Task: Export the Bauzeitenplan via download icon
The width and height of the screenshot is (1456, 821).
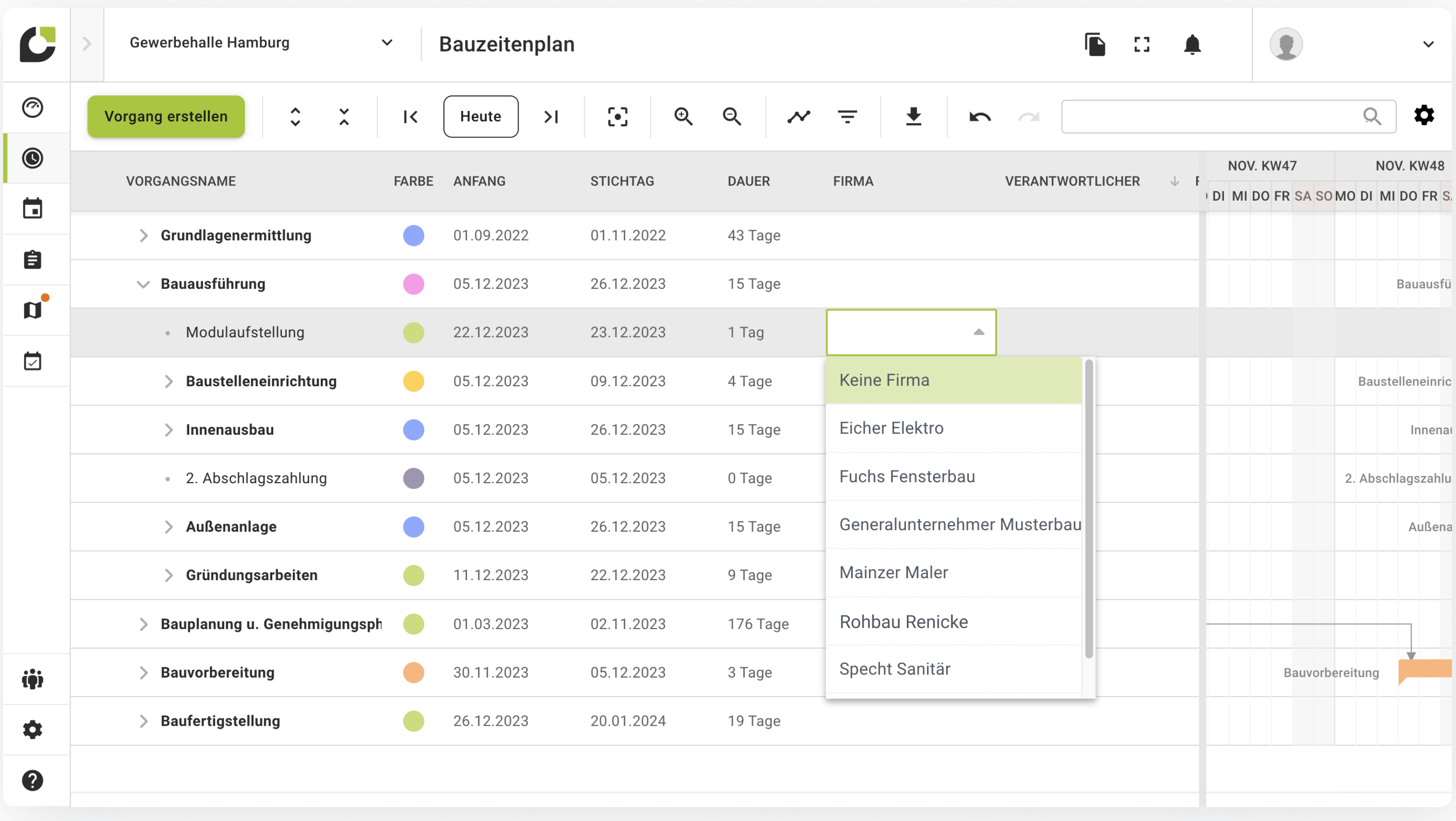Action: (914, 117)
